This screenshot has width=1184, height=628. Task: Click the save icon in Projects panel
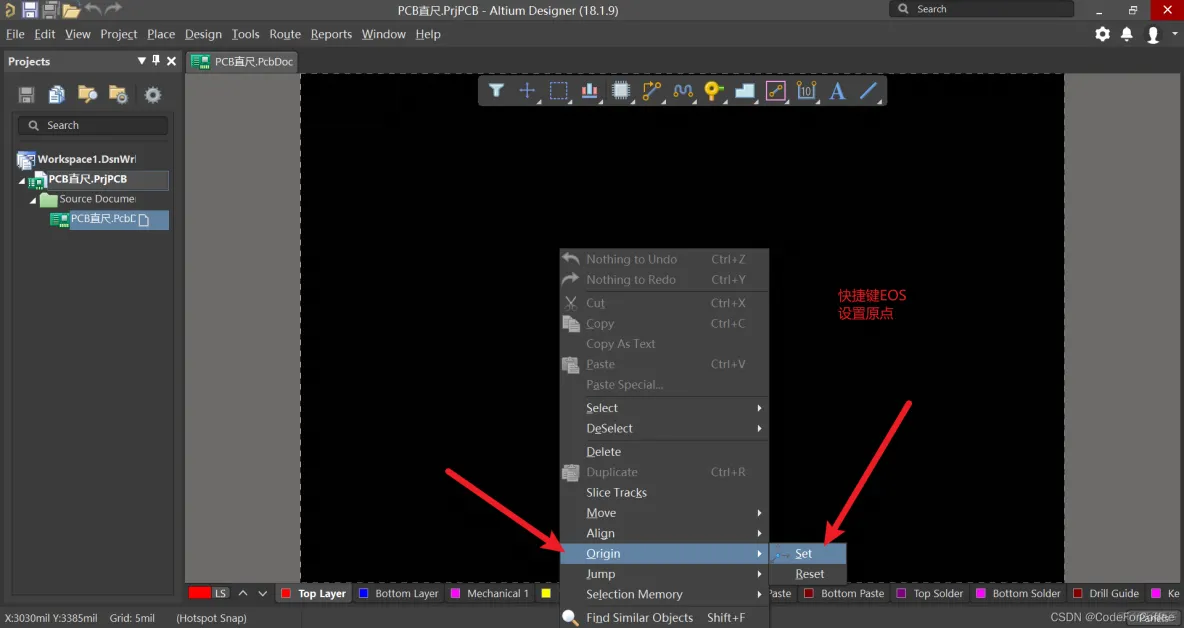pos(26,94)
